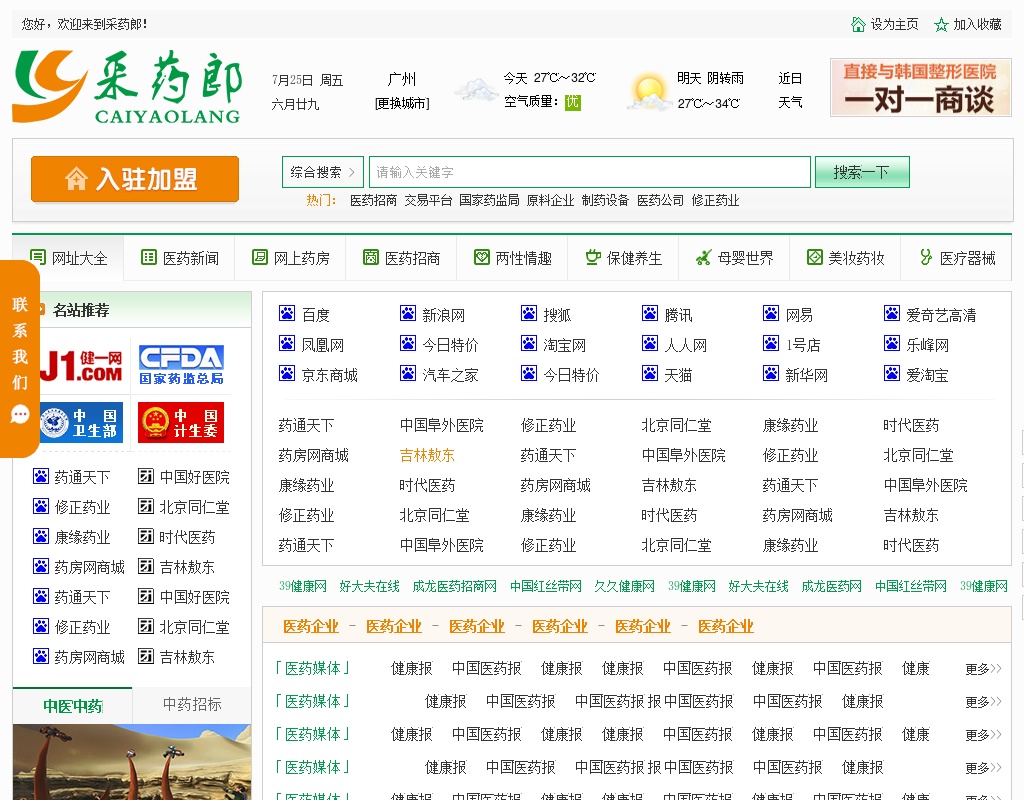Expand 更多 on first 医药媒体 row
The height and width of the screenshot is (800, 1024).
coord(982,669)
